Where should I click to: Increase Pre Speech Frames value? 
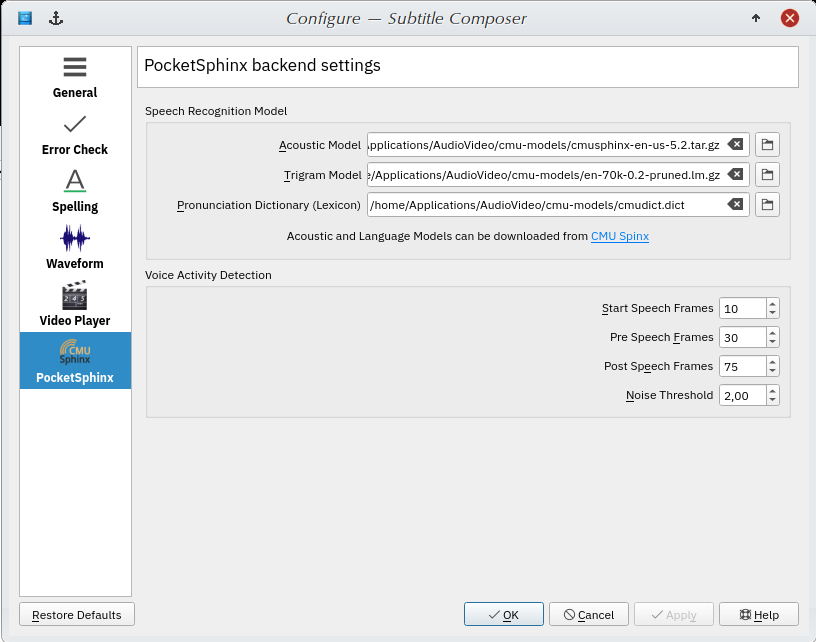773,333
